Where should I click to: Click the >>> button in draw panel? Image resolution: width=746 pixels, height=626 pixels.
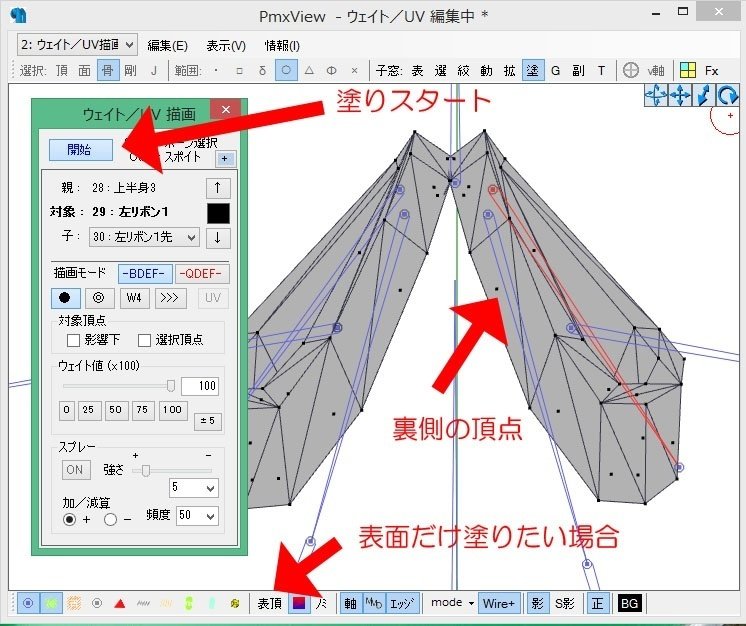click(170, 298)
